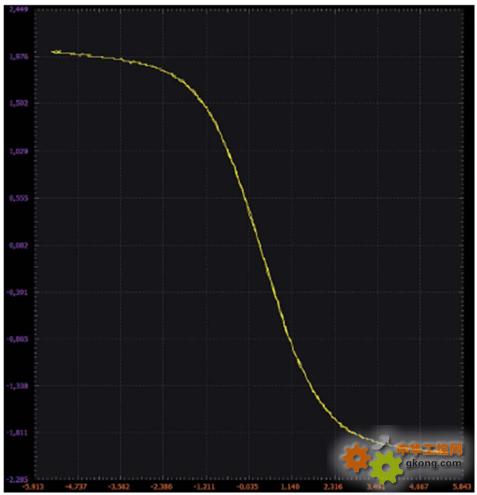Click the 0.555 y-axis tick label

[19, 198]
